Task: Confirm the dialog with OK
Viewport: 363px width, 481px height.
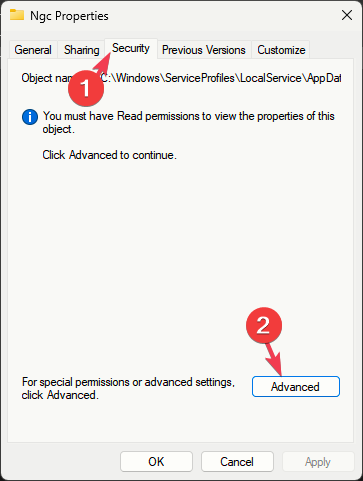Action: click(156, 462)
